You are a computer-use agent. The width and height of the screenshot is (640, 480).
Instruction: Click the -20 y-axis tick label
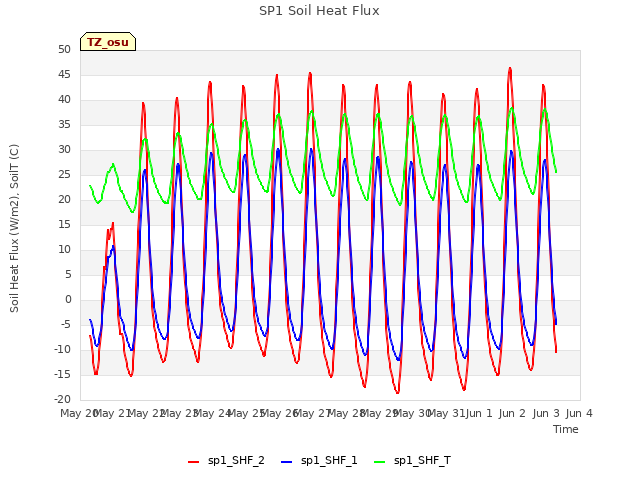tap(62, 399)
